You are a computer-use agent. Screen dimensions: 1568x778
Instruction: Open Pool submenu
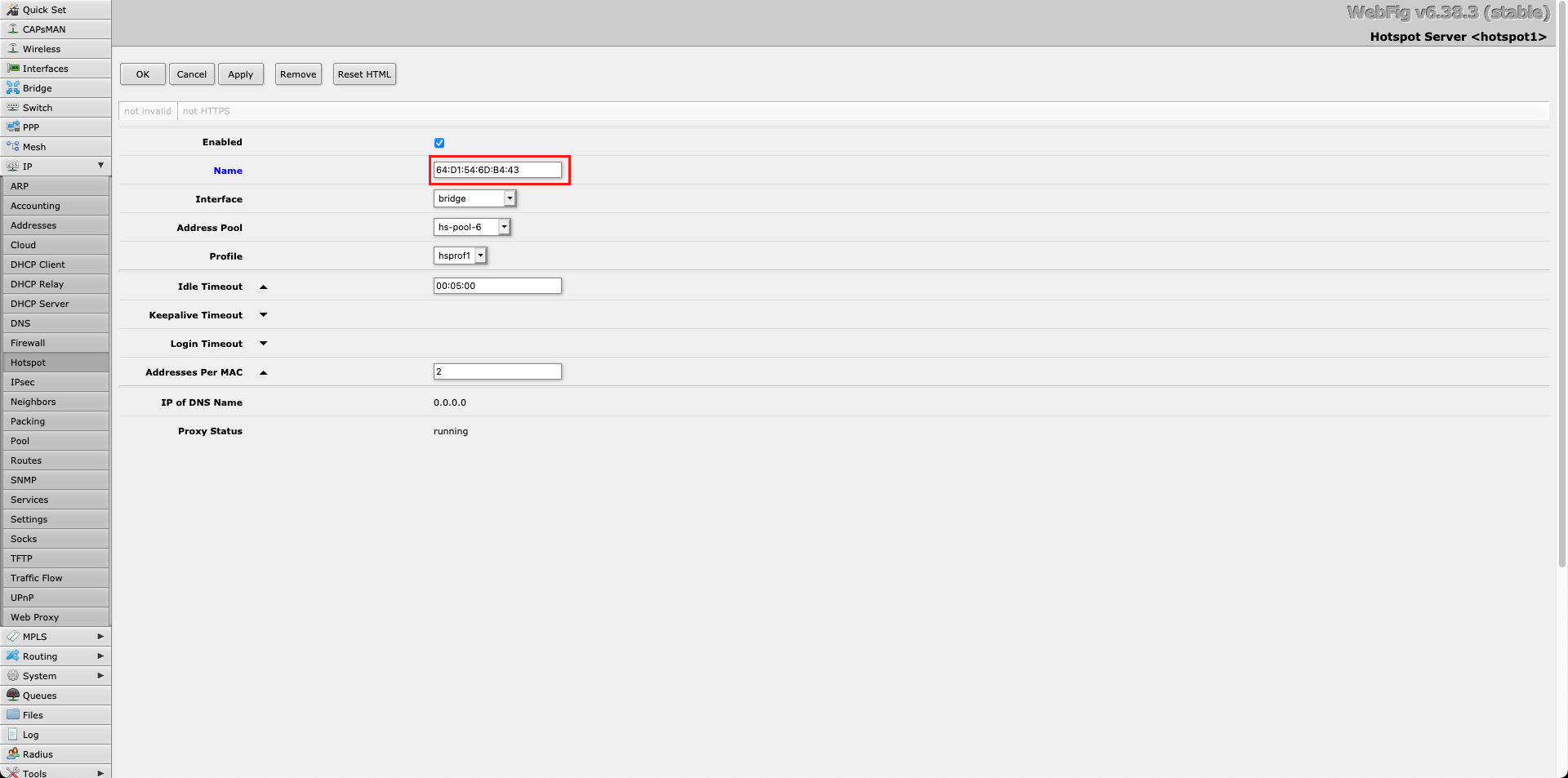pos(56,441)
